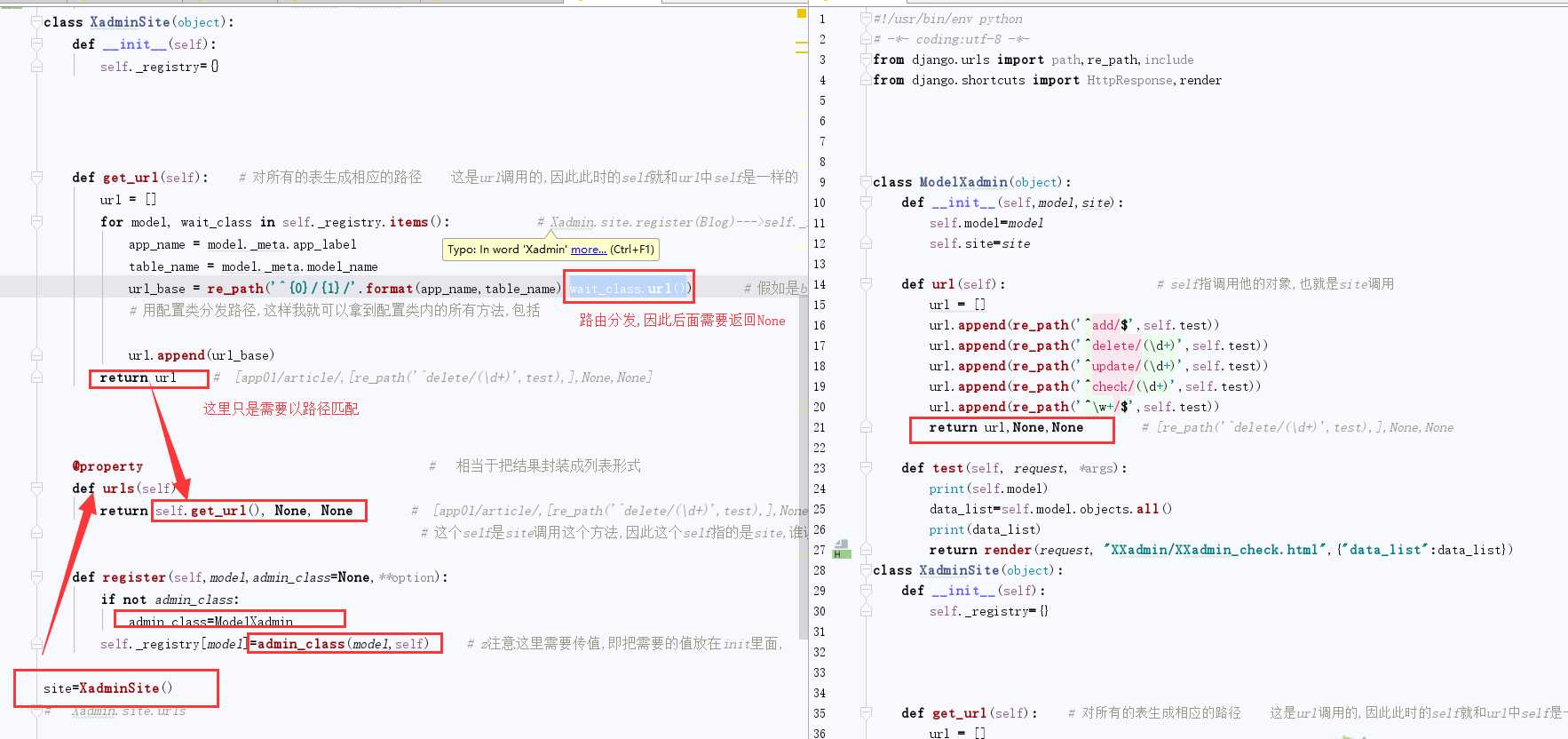Click 'ModelXadmin' class name on line 9
1568x739 pixels.
(963, 182)
